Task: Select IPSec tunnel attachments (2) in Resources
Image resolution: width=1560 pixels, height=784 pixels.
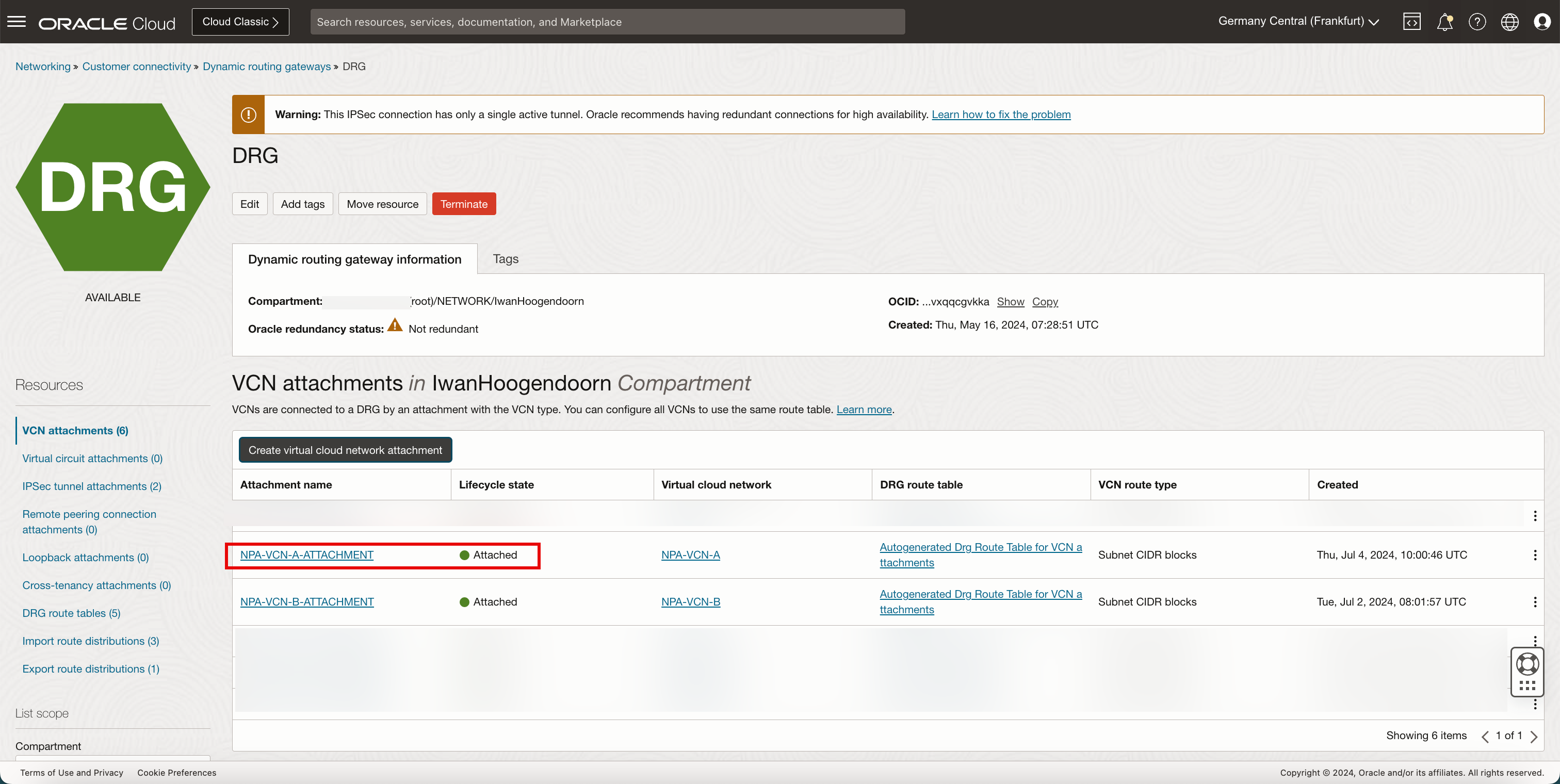Action: click(x=91, y=486)
